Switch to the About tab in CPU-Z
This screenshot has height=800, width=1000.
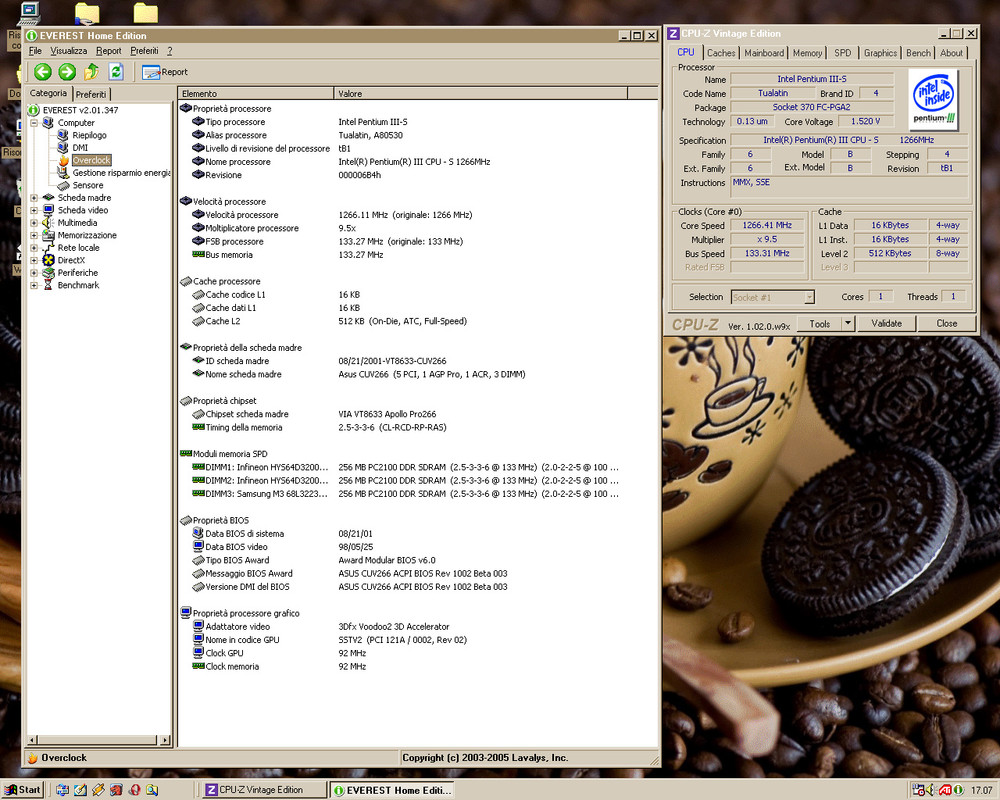point(952,53)
